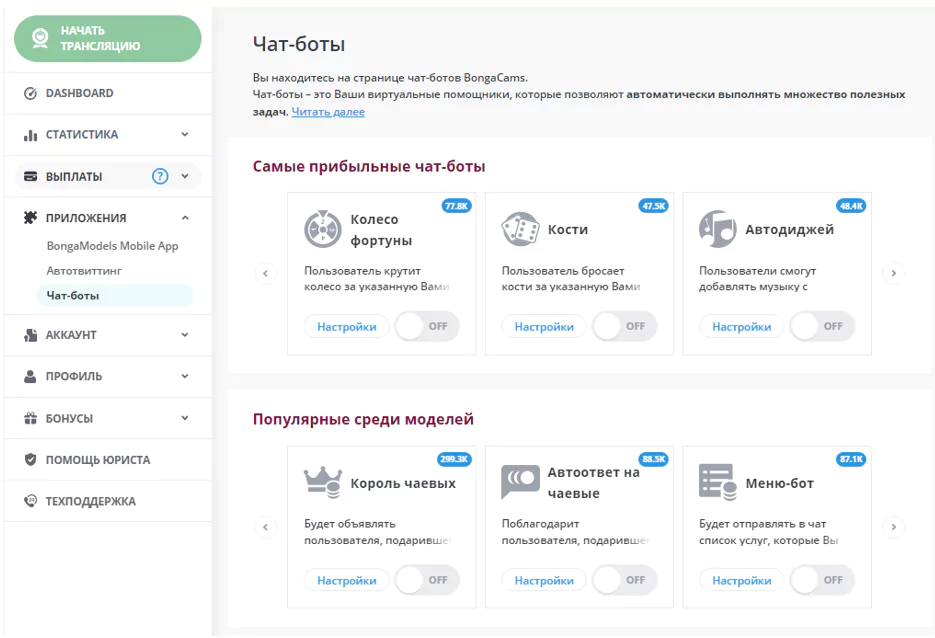
Task: Expand the Выплаты section chevron
Action: click(x=185, y=176)
